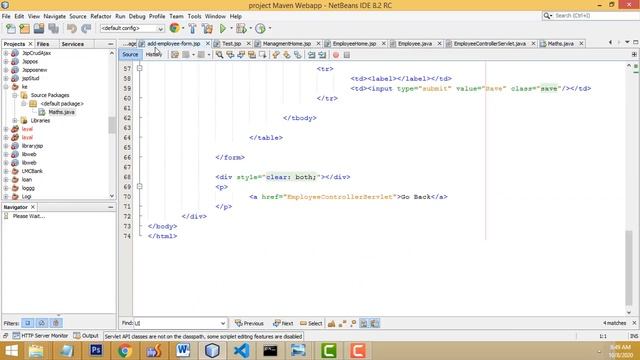Expand the JspCrudAjax project node
Image resolution: width=640 pixels, height=360 pixels.
pos(6,53)
